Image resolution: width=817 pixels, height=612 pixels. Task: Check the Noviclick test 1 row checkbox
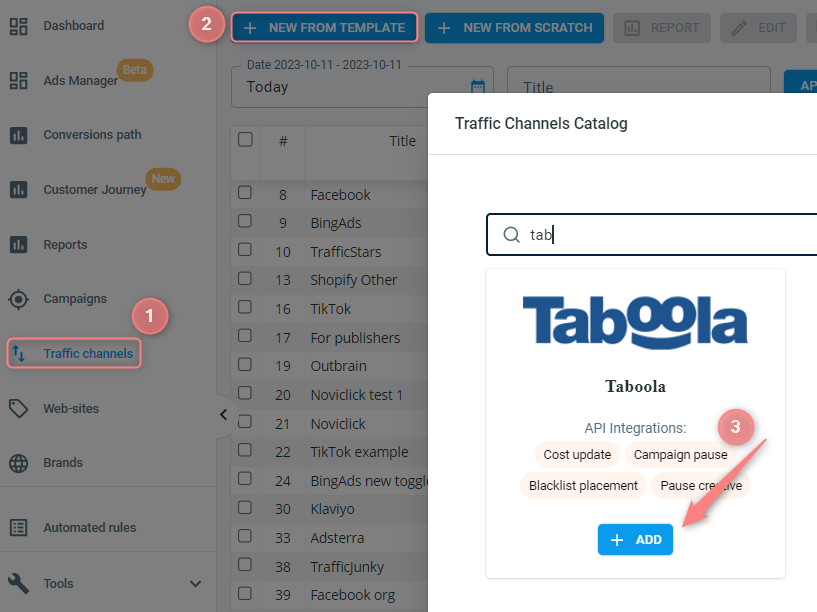pos(245,393)
